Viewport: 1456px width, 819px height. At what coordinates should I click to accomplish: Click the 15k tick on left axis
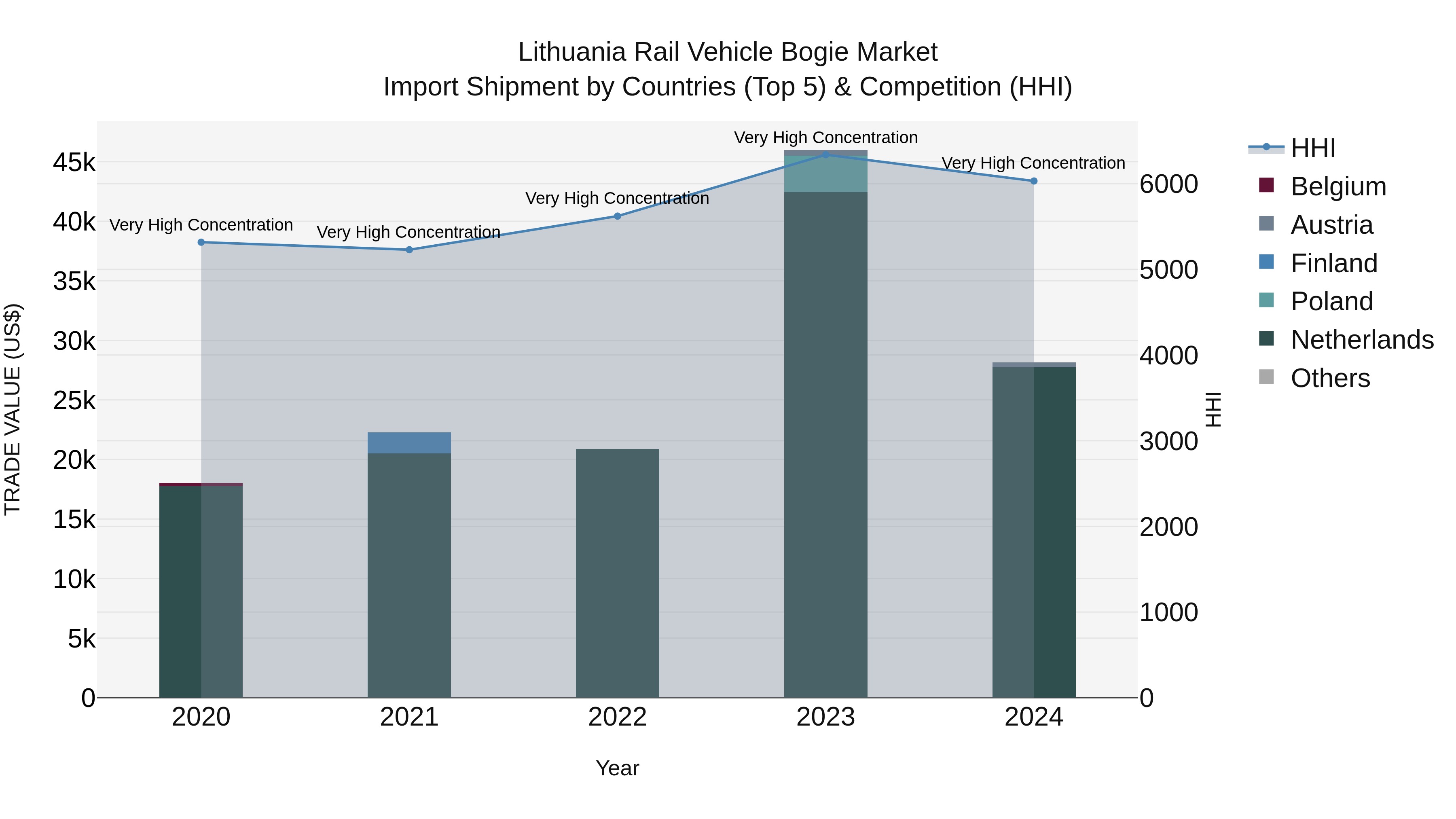[x=74, y=519]
